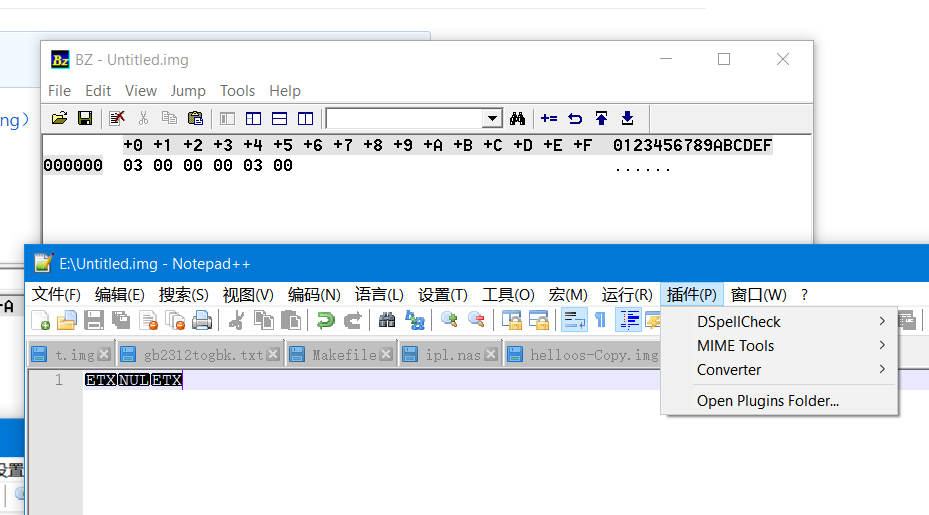The height and width of the screenshot is (515, 929).
Task: Close the ipl.nas tab
Action: pos(491,354)
